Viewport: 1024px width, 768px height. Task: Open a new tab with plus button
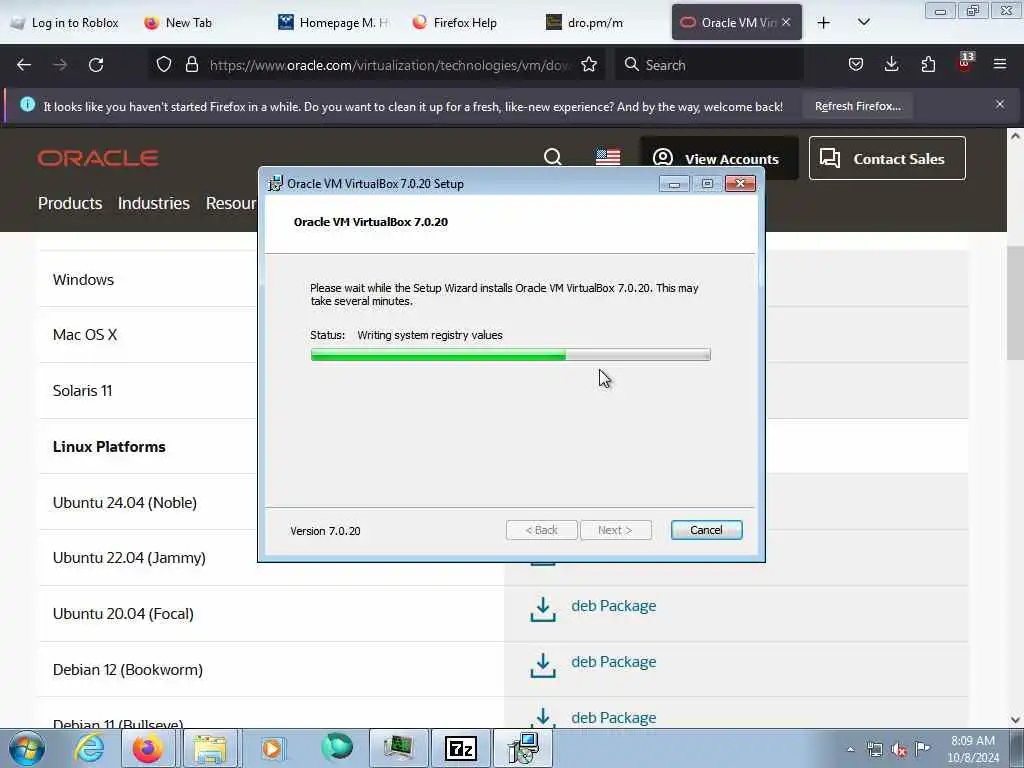tap(824, 23)
